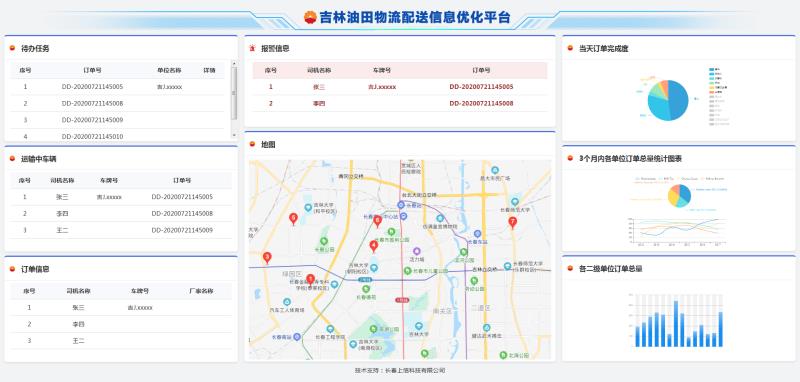Click the 汽车工人体育场 map icon
The height and width of the screenshot is (382, 800).
[287, 302]
